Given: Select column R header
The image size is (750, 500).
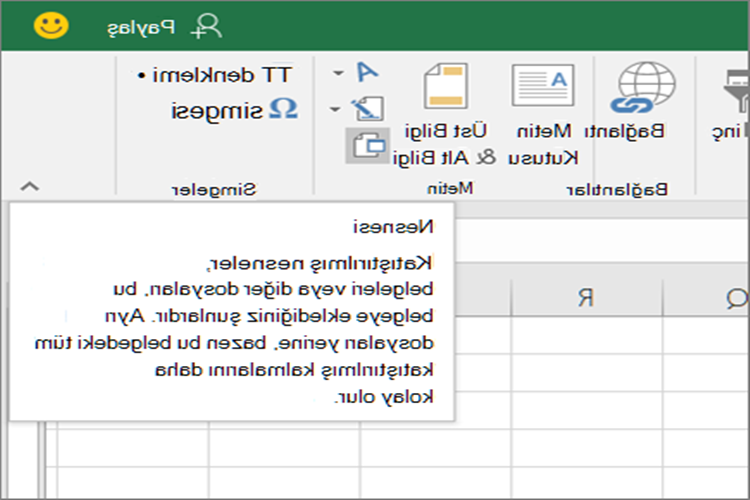Looking at the screenshot, I should [x=586, y=298].
